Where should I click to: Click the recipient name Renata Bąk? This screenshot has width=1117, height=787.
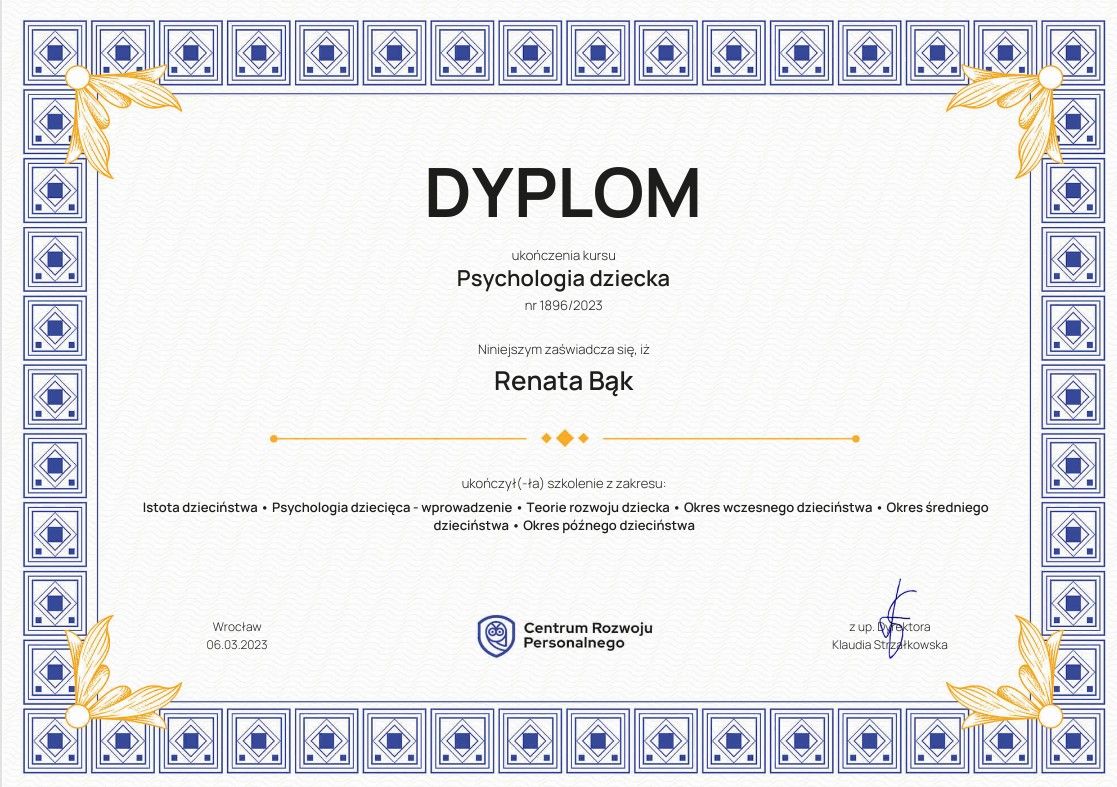(563, 381)
